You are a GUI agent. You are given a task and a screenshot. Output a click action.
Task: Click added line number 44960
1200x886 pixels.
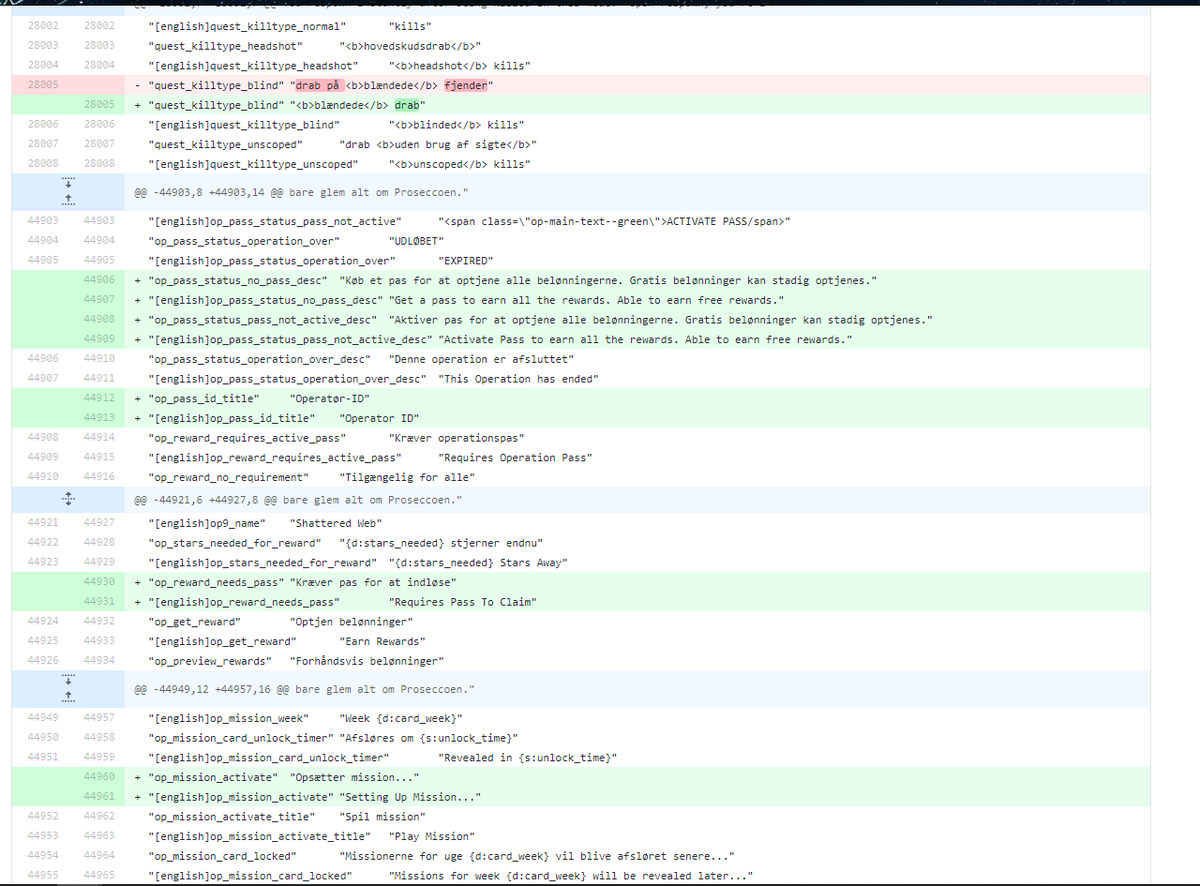tap(99, 777)
